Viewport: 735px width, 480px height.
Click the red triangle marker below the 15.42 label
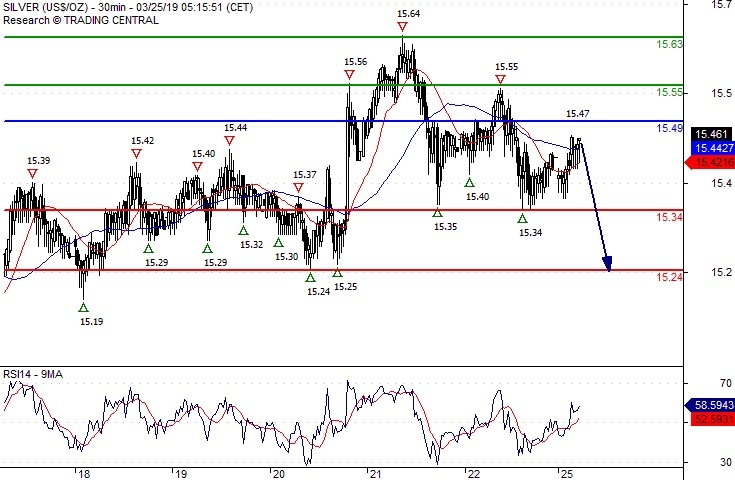tap(136, 153)
